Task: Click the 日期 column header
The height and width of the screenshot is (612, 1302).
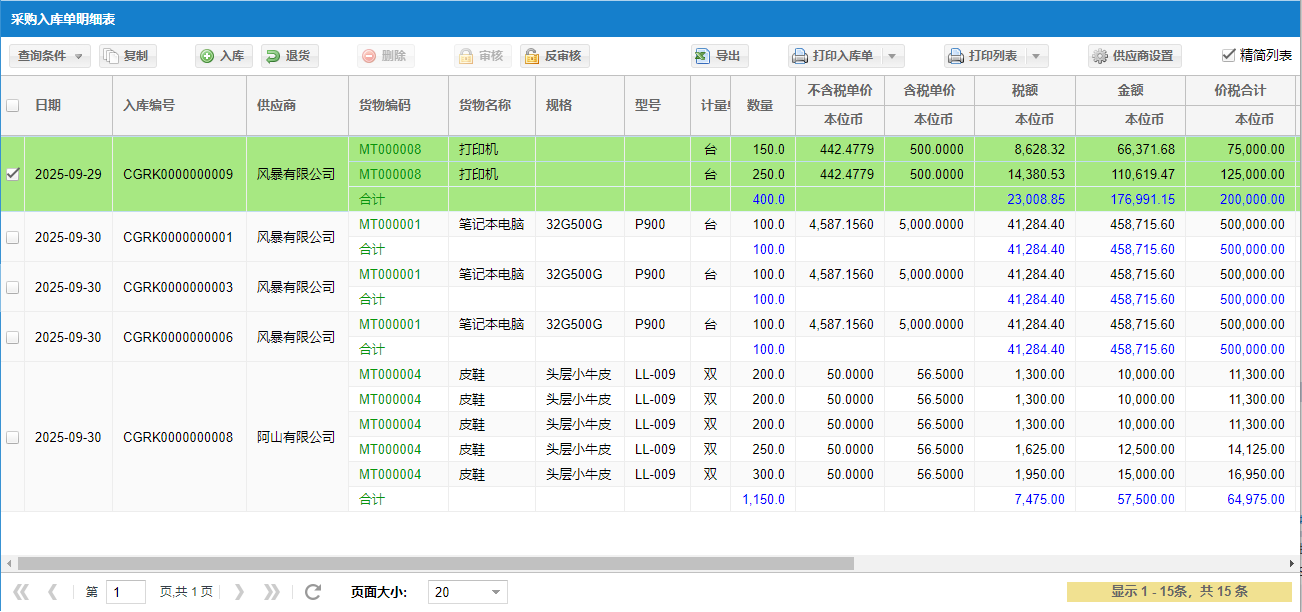Action: click(48, 105)
